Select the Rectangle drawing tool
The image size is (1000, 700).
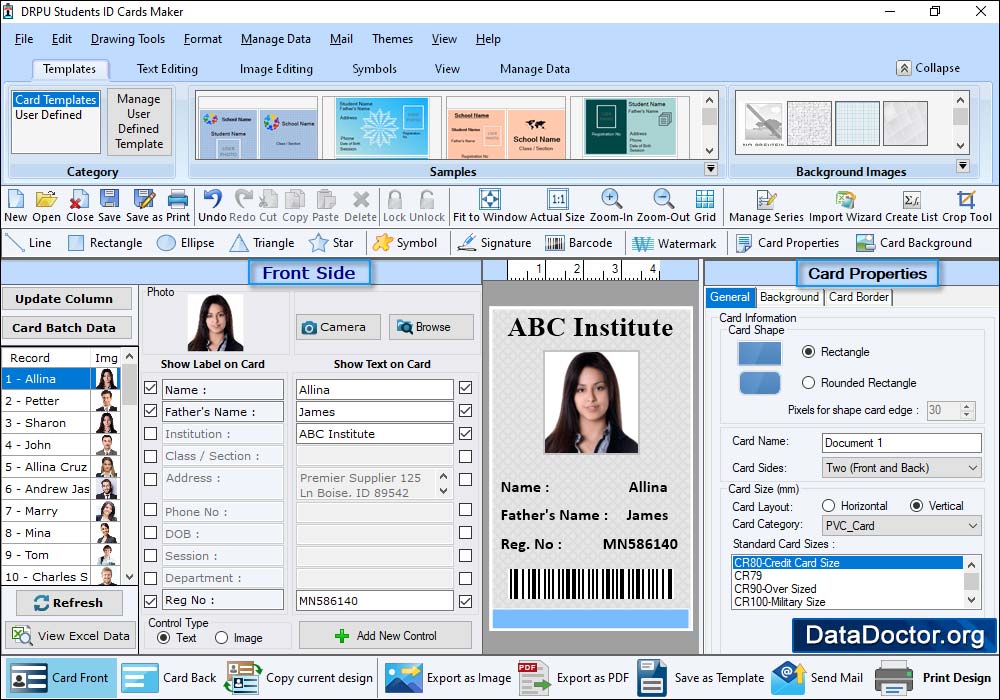[105, 243]
